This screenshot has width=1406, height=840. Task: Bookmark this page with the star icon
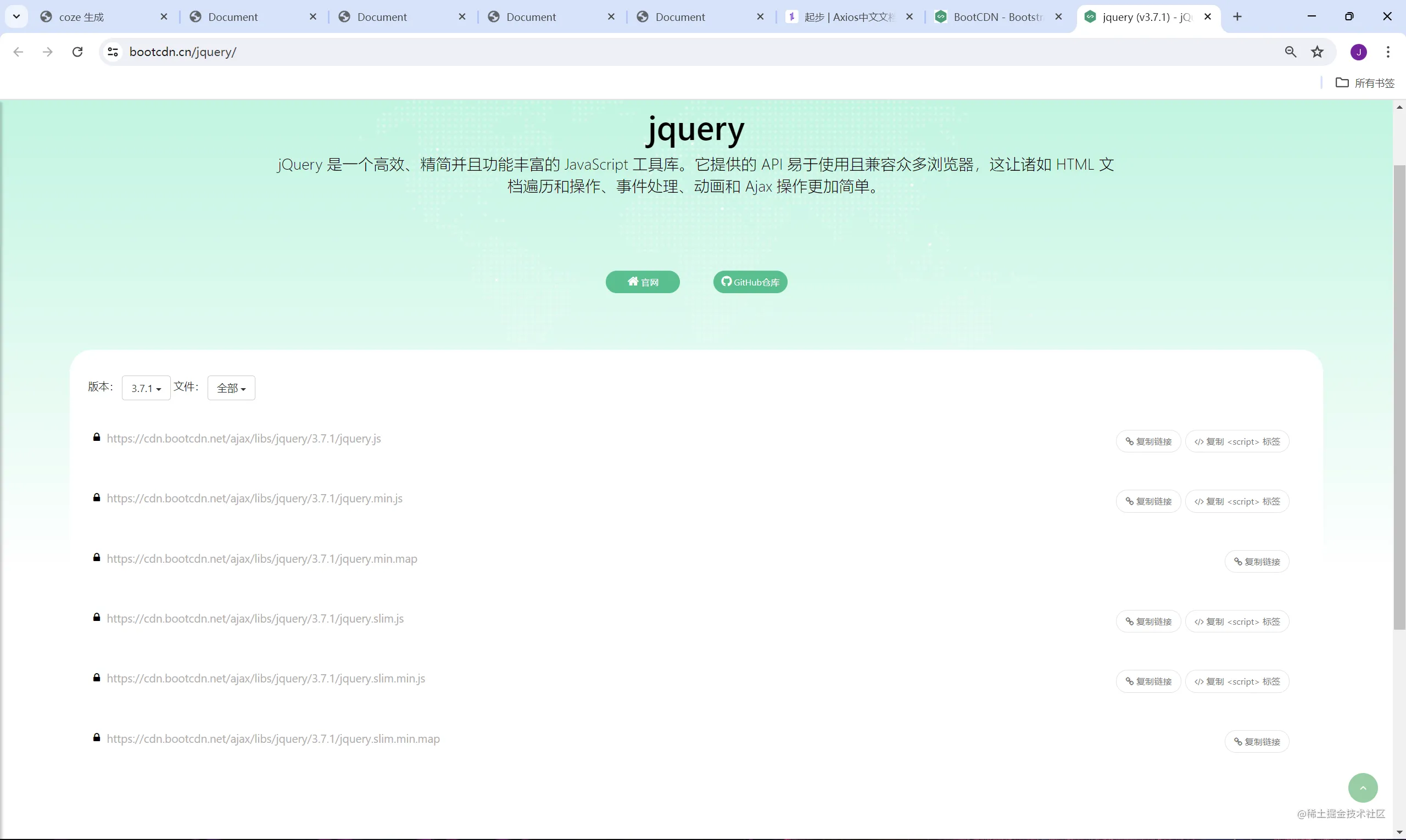(x=1318, y=52)
